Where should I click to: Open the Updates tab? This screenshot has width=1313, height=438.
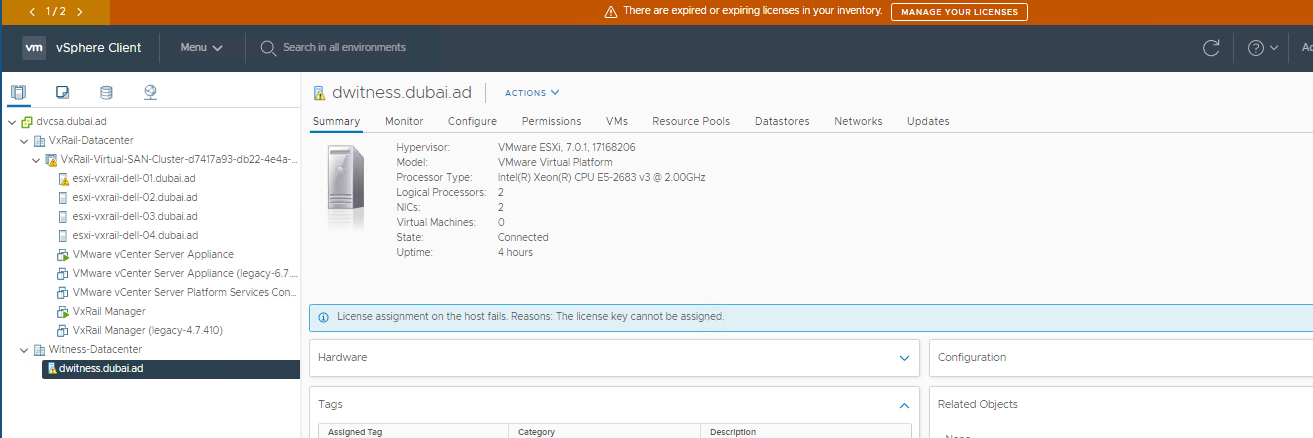[x=928, y=121]
